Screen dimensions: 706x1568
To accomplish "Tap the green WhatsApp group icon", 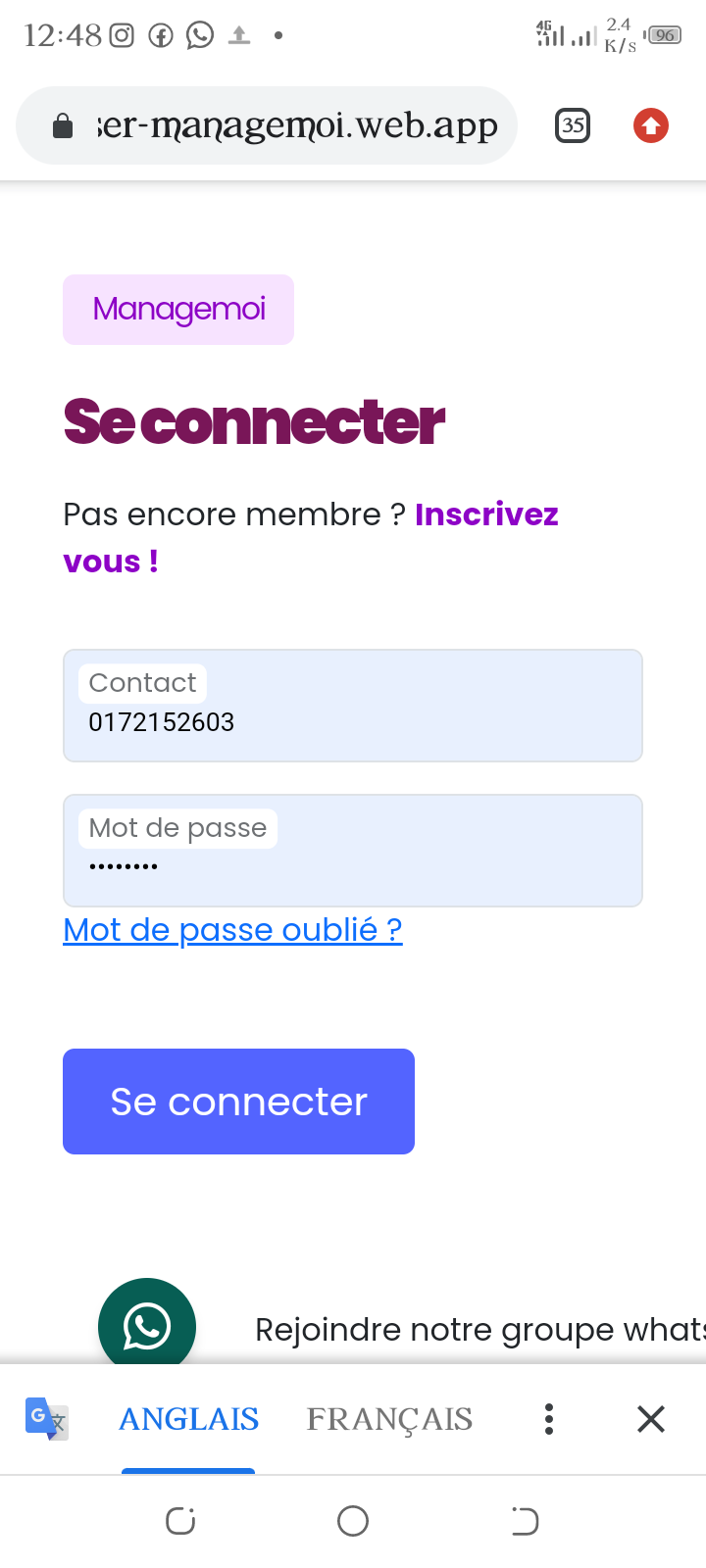I will click(147, 1324).
